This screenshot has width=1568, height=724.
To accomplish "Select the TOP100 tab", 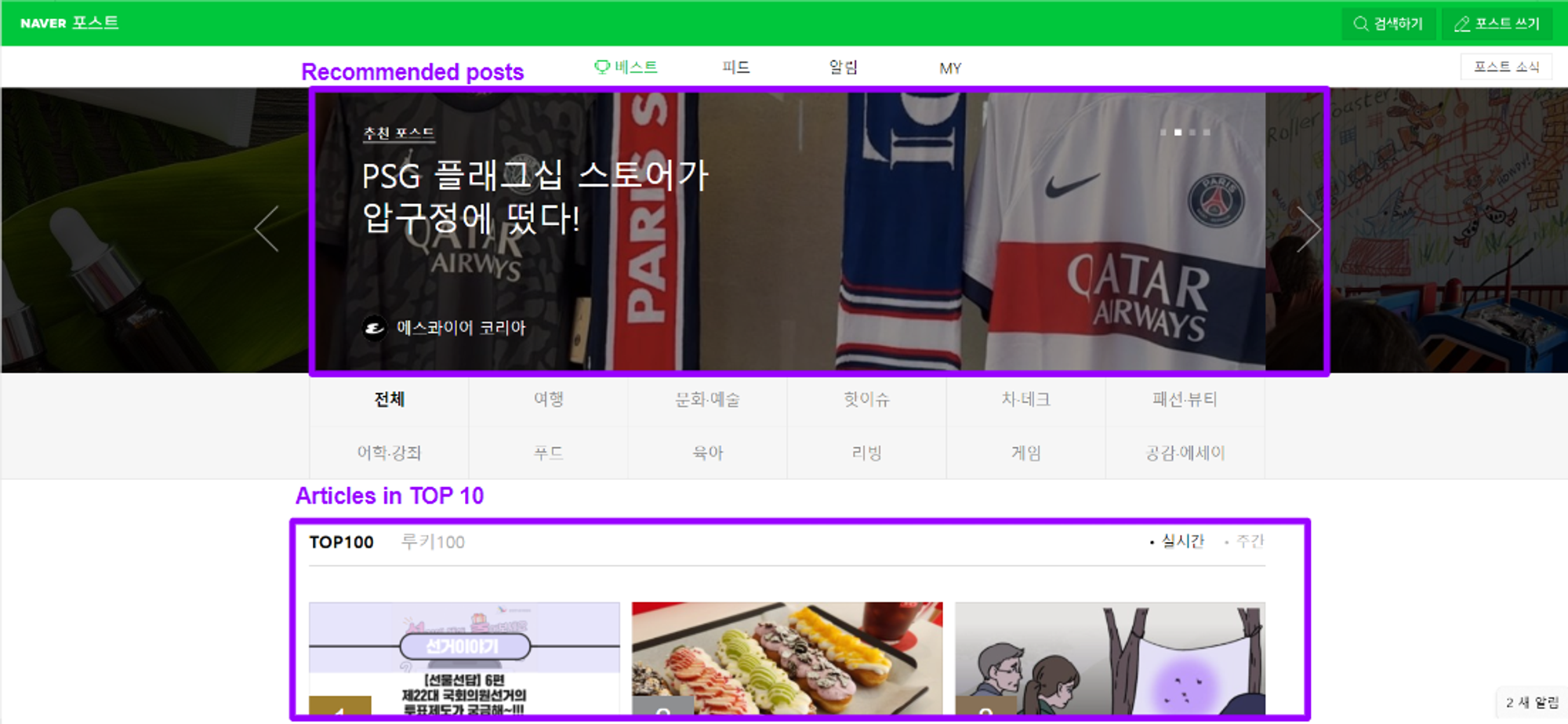I will tap(342, 542).
